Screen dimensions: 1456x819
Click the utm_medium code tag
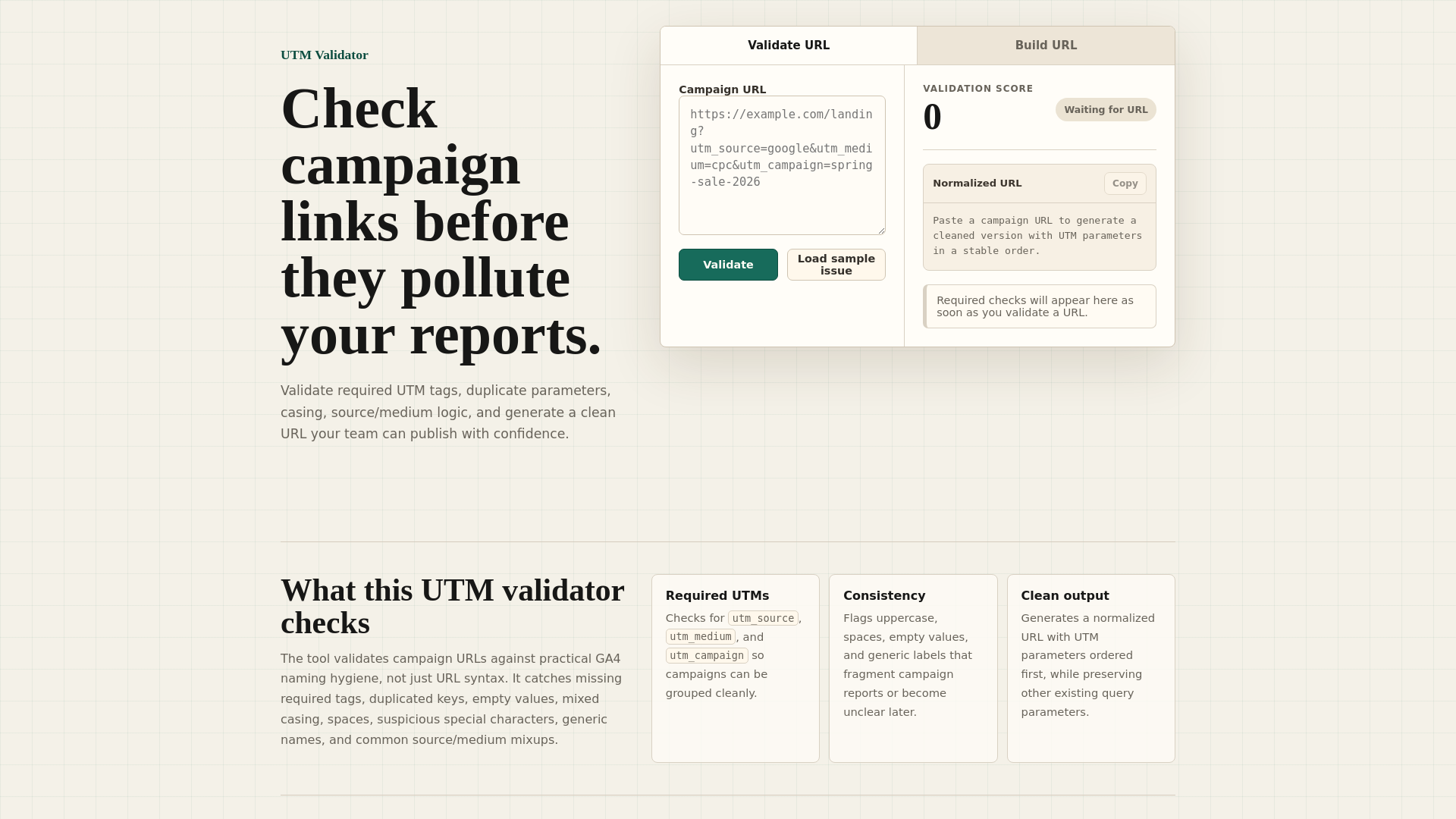701,637
